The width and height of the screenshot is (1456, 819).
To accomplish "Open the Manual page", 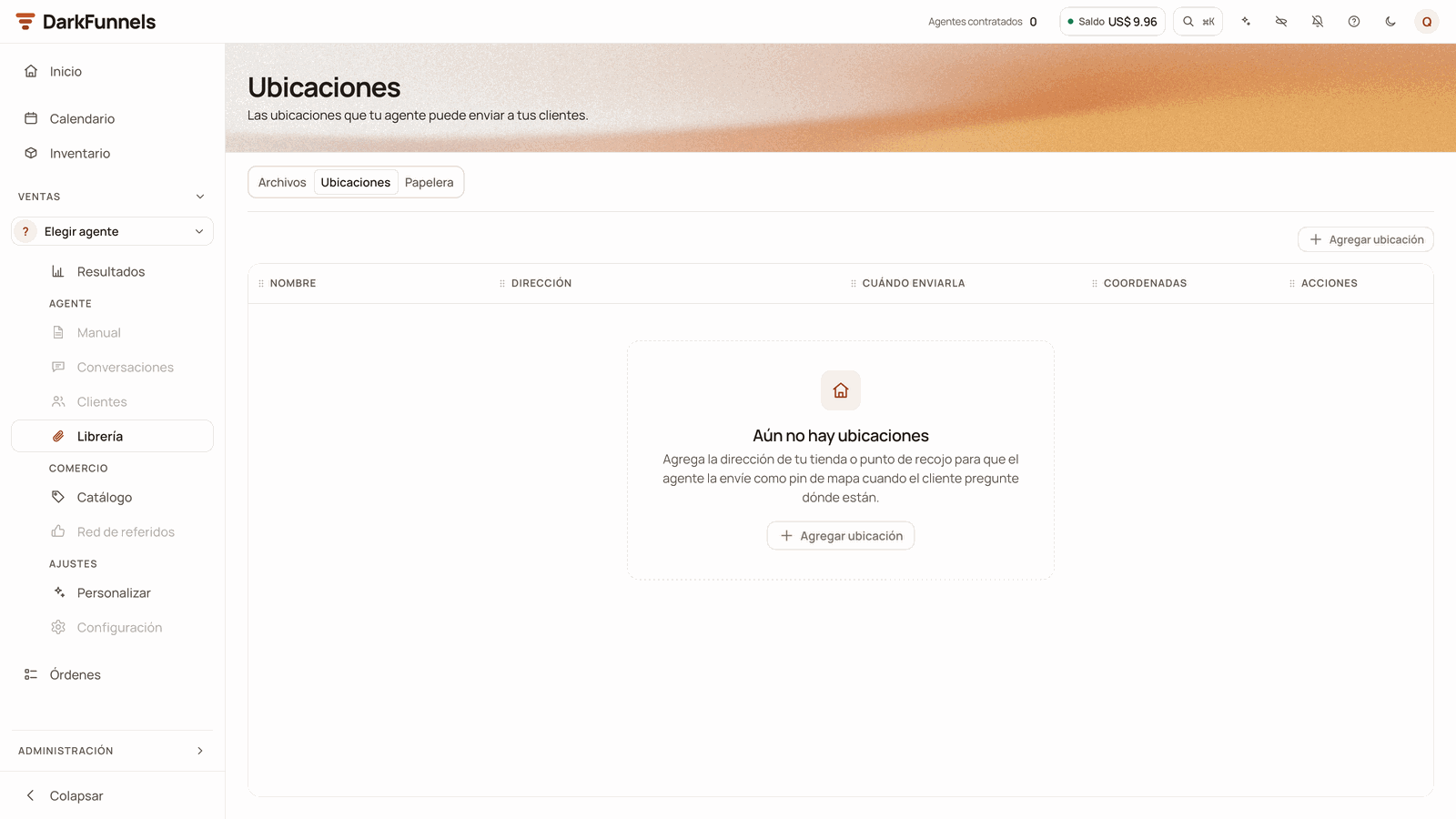I will click(112, 332).
